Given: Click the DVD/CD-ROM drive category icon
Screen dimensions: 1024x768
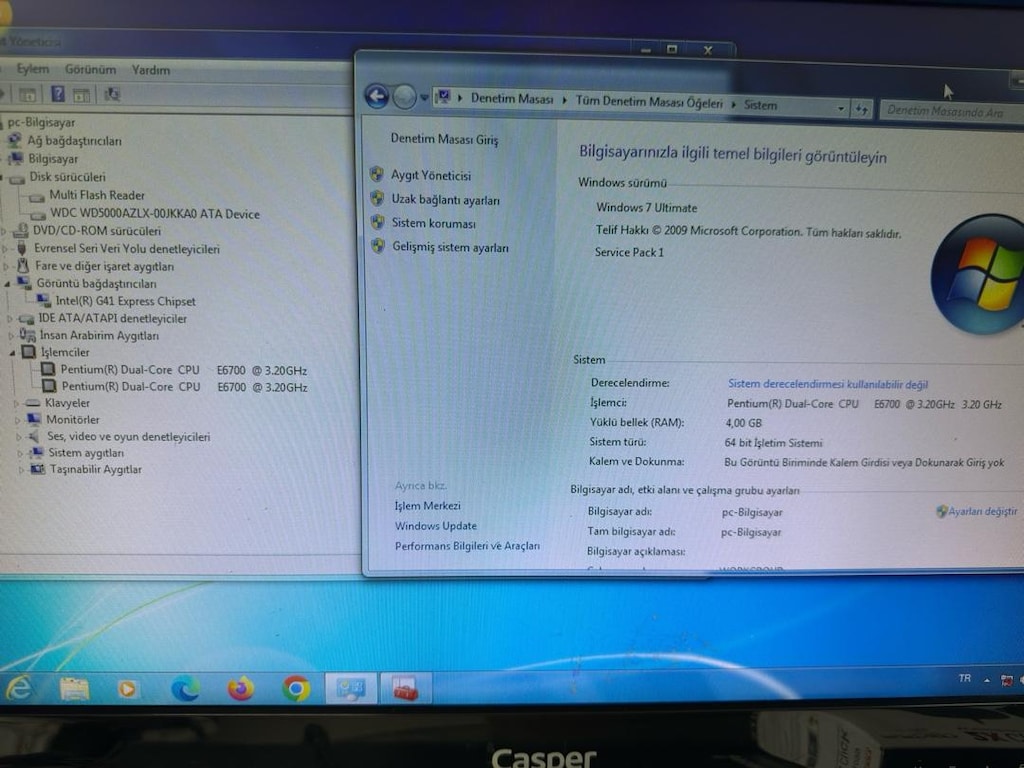Looking at the screenshot, I should (21, 231).
